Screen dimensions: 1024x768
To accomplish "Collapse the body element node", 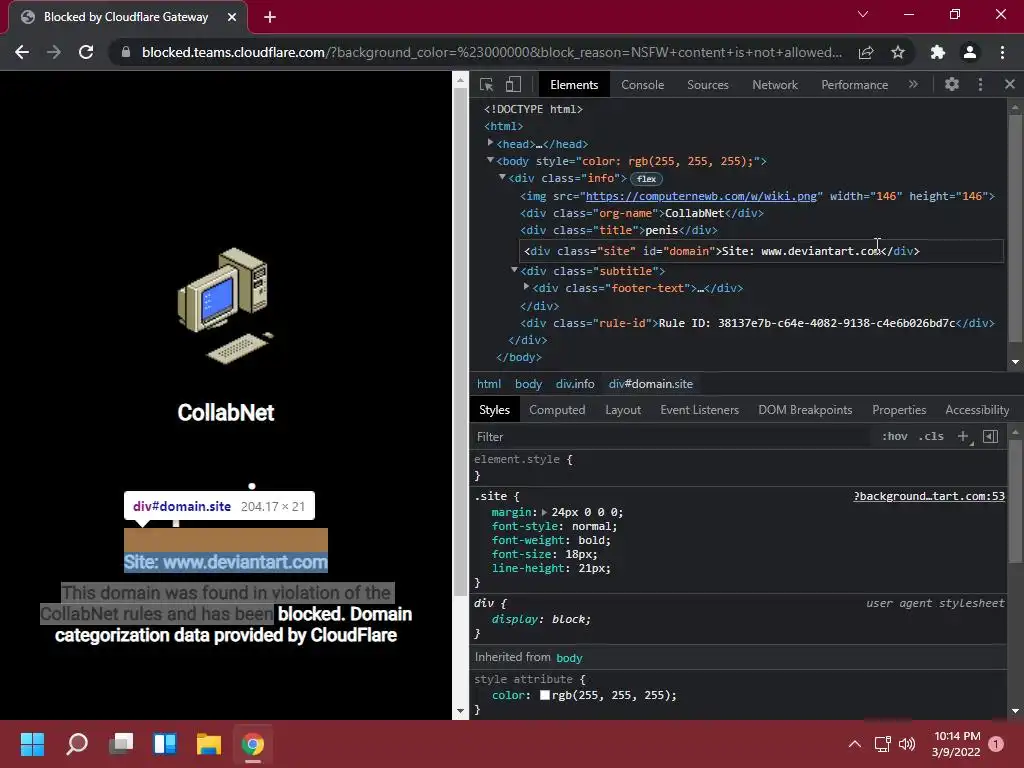I will (490, 160).
